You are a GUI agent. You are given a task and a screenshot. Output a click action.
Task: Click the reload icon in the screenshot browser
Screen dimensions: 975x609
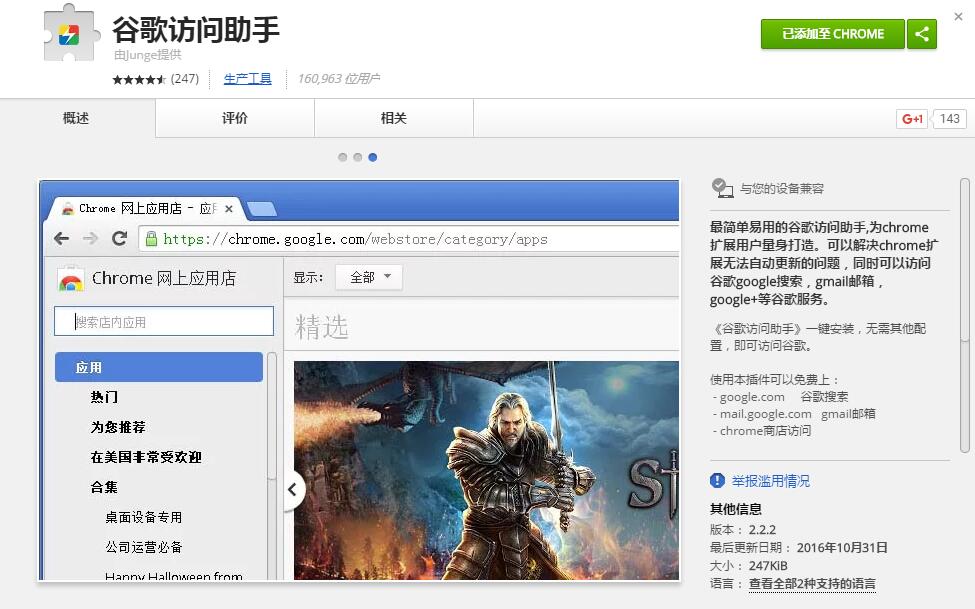tap(119, 238)
